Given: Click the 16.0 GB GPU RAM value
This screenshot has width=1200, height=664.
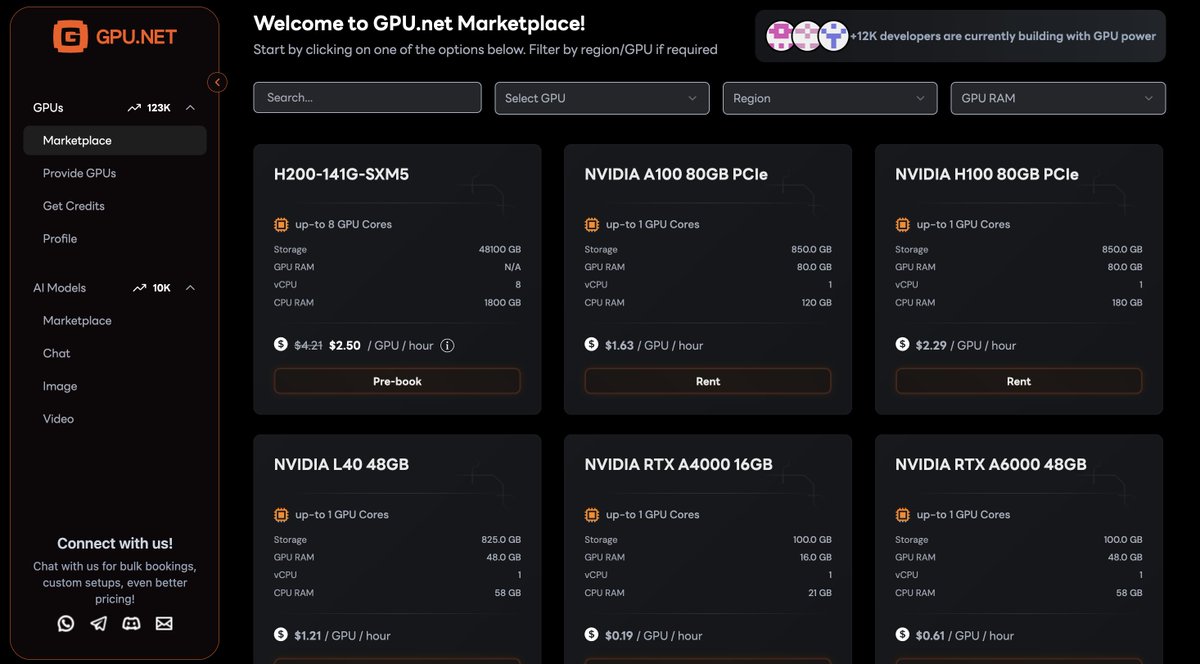Looking at the screenshot, I should coord(814,557).
